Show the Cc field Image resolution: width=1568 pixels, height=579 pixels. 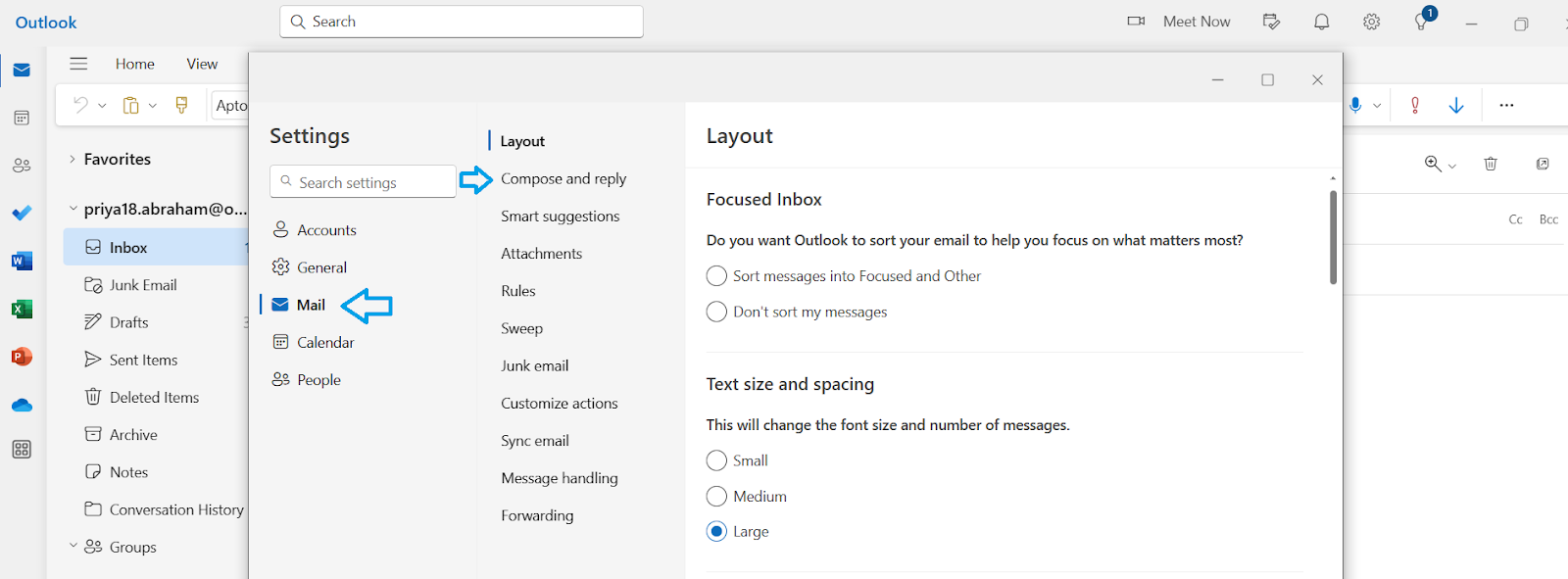click(x=1516, y=219)
